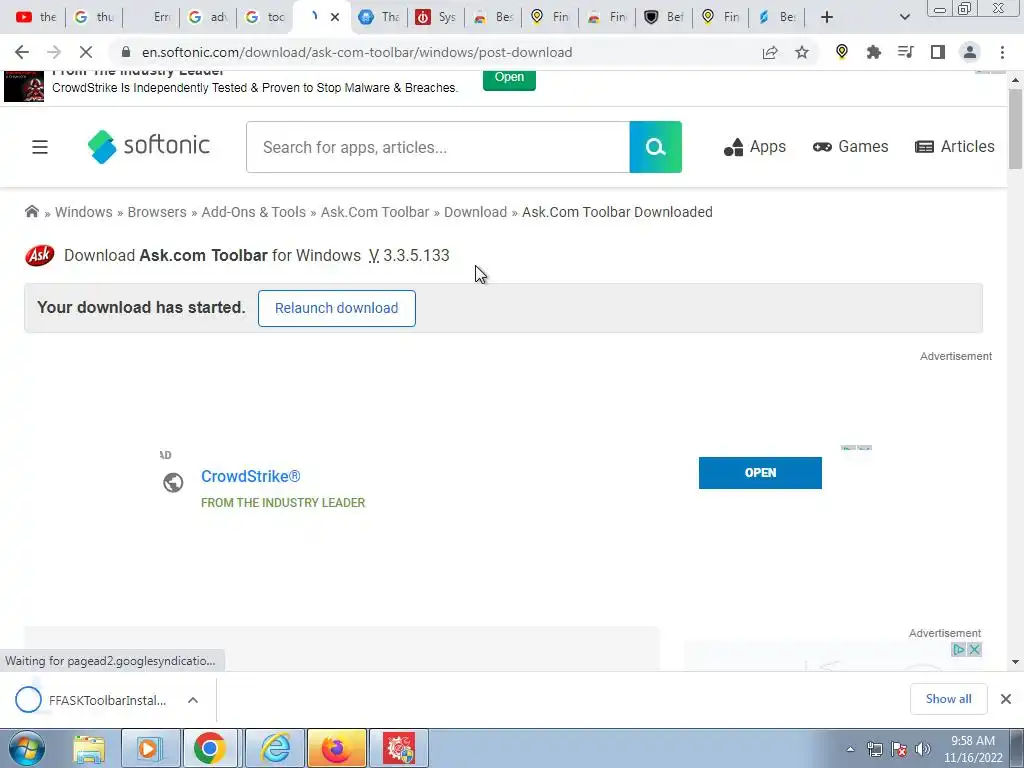Open the Extensions puzzle icon
The width and height of the screenshot is (1024, 768).
coord(874,52)
